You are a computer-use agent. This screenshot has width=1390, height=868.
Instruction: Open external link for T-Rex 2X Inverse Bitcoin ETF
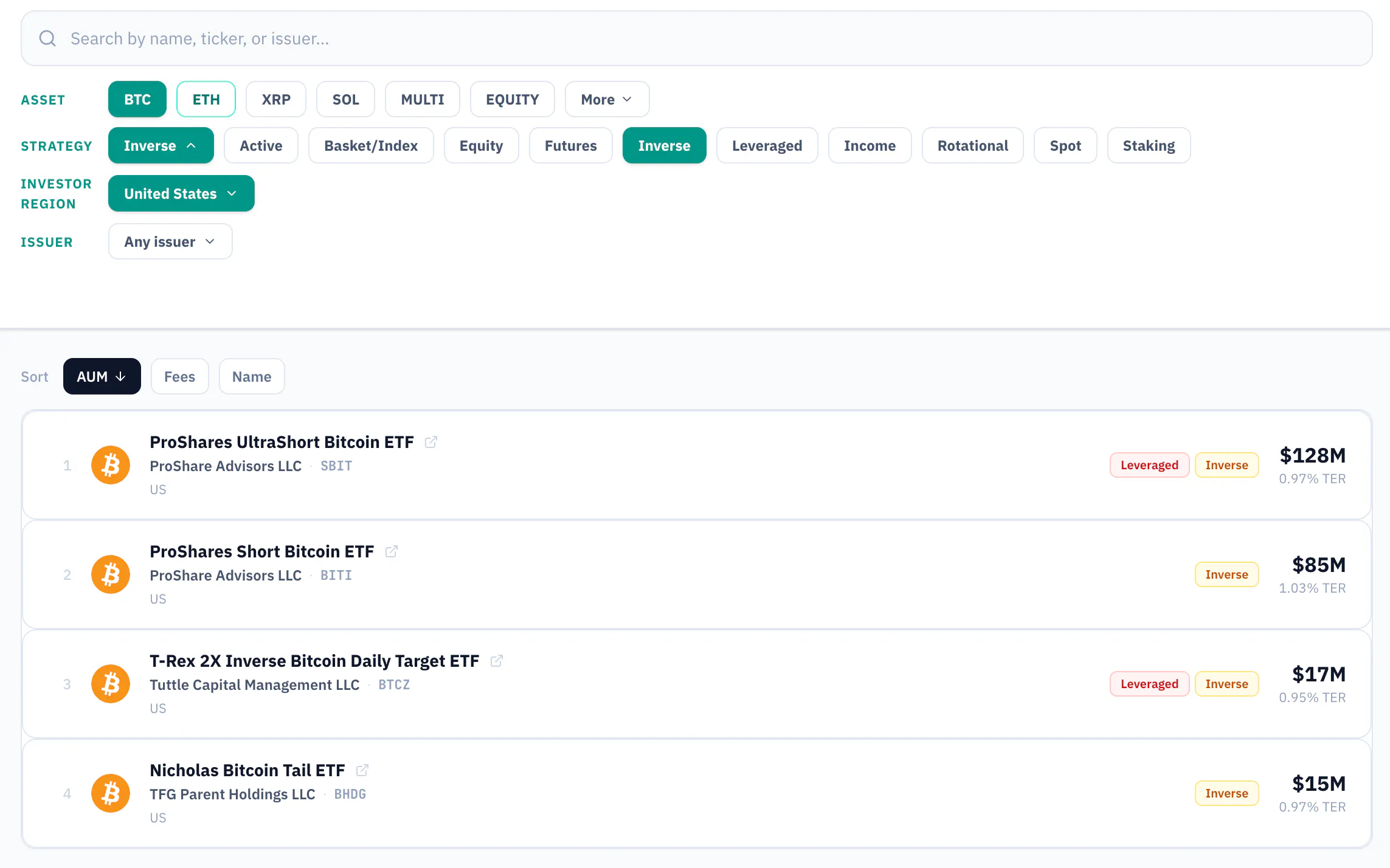pos(497,661)
